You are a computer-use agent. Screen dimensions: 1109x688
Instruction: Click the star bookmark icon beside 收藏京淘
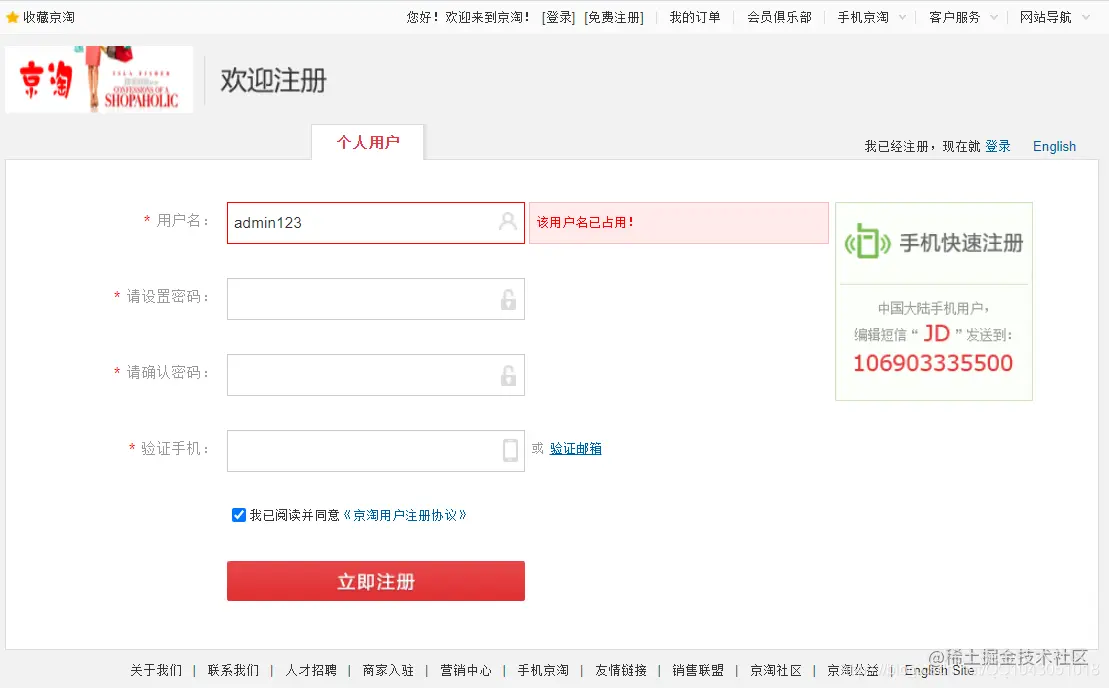(x=12, y=18)
